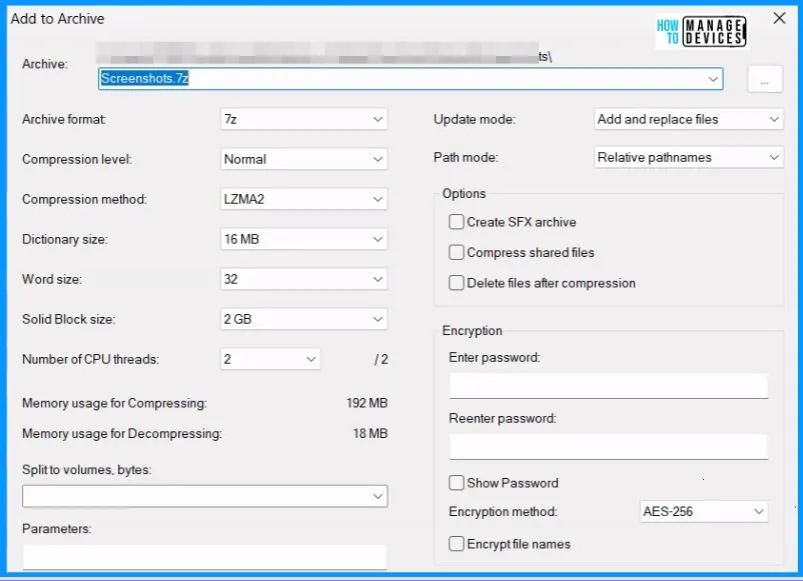Viewport: 803px width, 581px height.
Task: Open Number of CPU threads dropdown
Action: (x=270, y=359)
